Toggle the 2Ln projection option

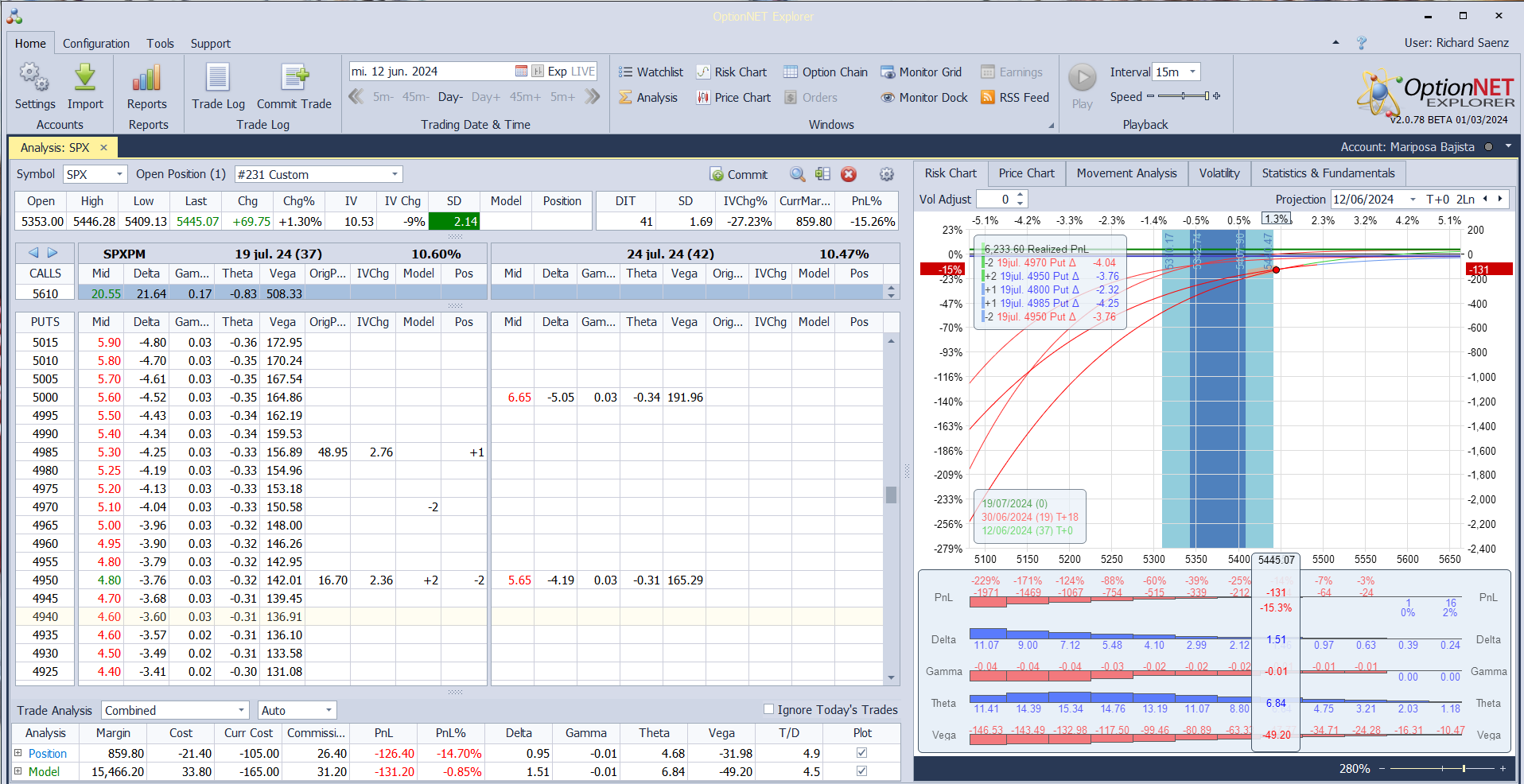pos(1465,200)
